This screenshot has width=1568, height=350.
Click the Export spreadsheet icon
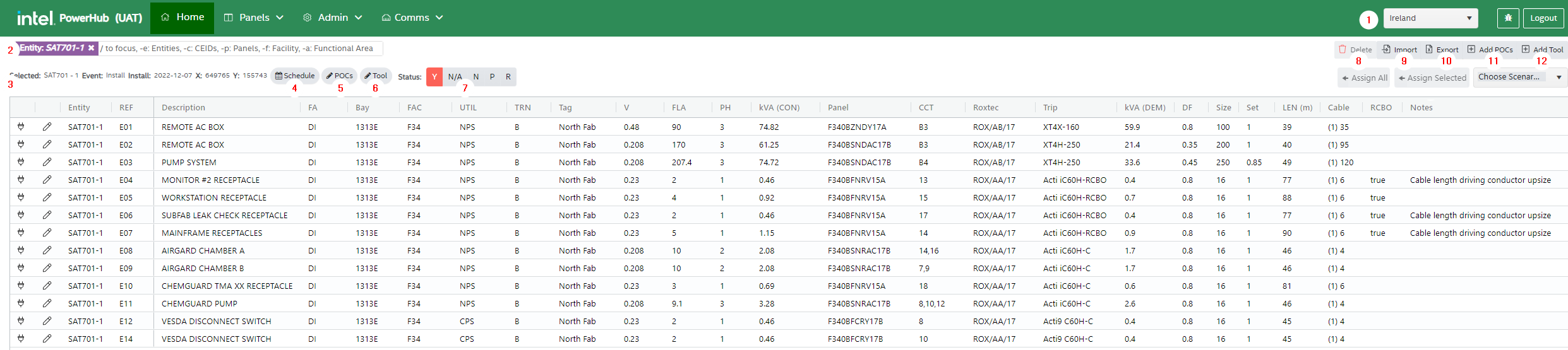click(1429, 49)
